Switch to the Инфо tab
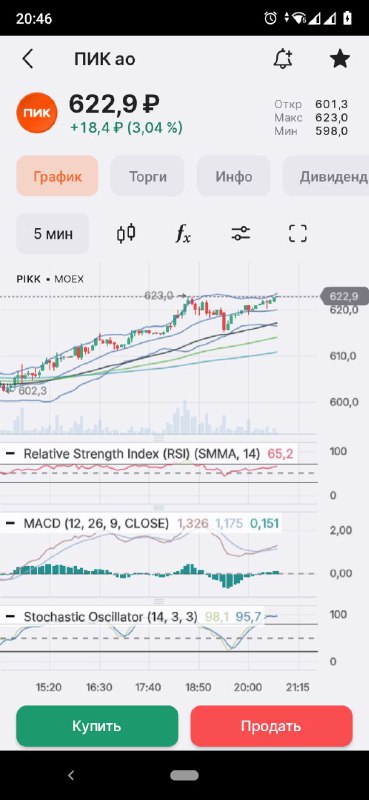 (233, 176)
